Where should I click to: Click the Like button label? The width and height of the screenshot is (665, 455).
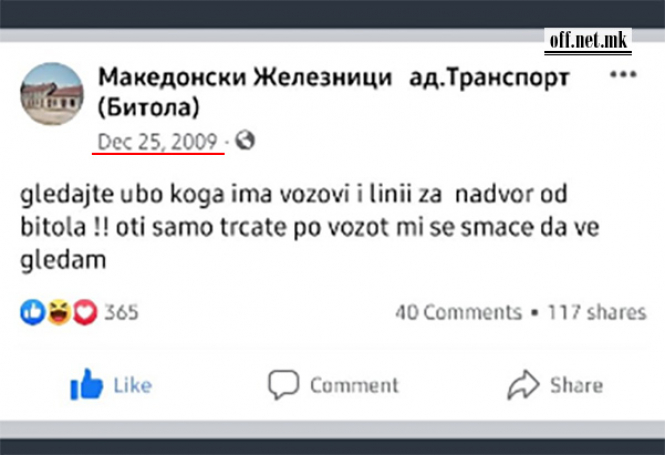click(132, 385)
